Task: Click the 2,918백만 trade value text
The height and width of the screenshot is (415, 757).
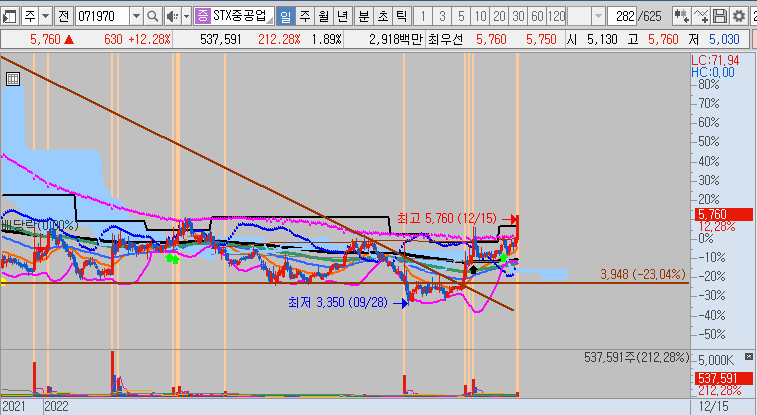Action: pyautogui.click(x=395, y=39)
